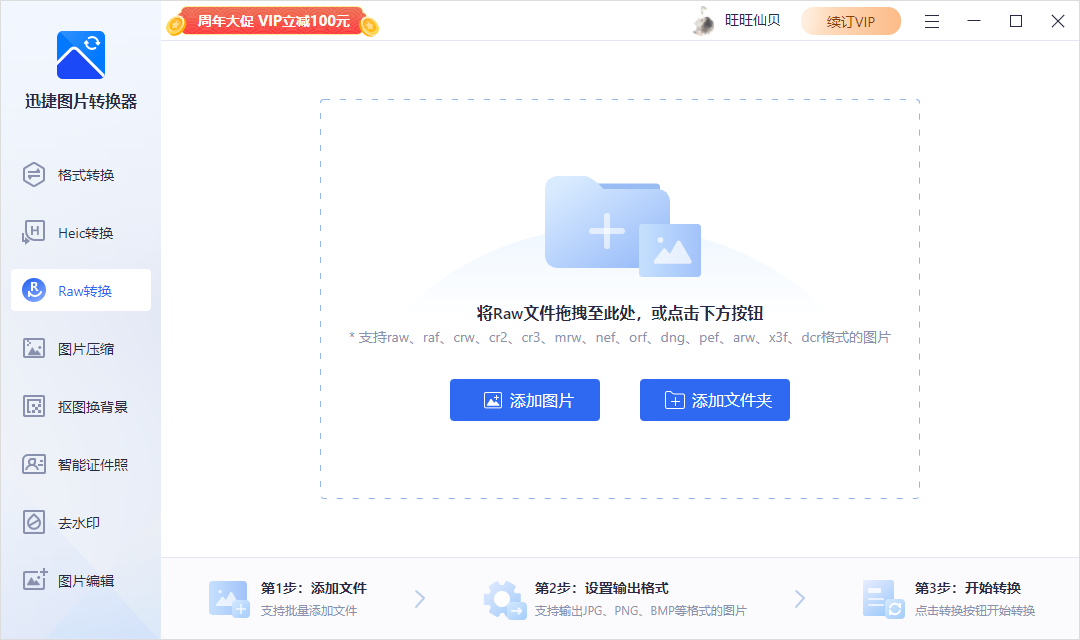Open the 图片压缩 compression tool
The width and height of the screenshot is (1080, 640).
tap(80, 348)
